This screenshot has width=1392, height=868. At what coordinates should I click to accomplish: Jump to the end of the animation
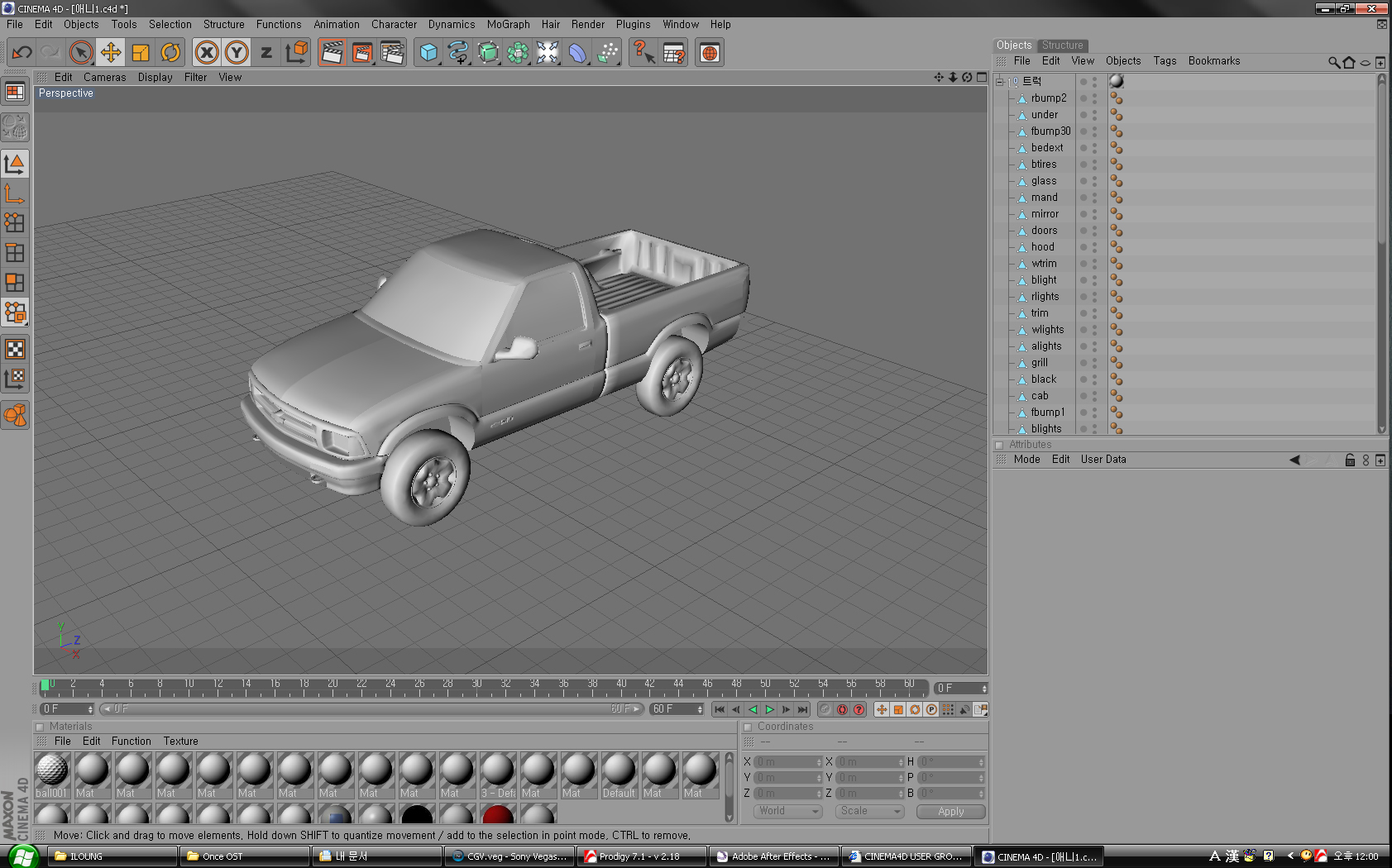(x=802, y=709)
